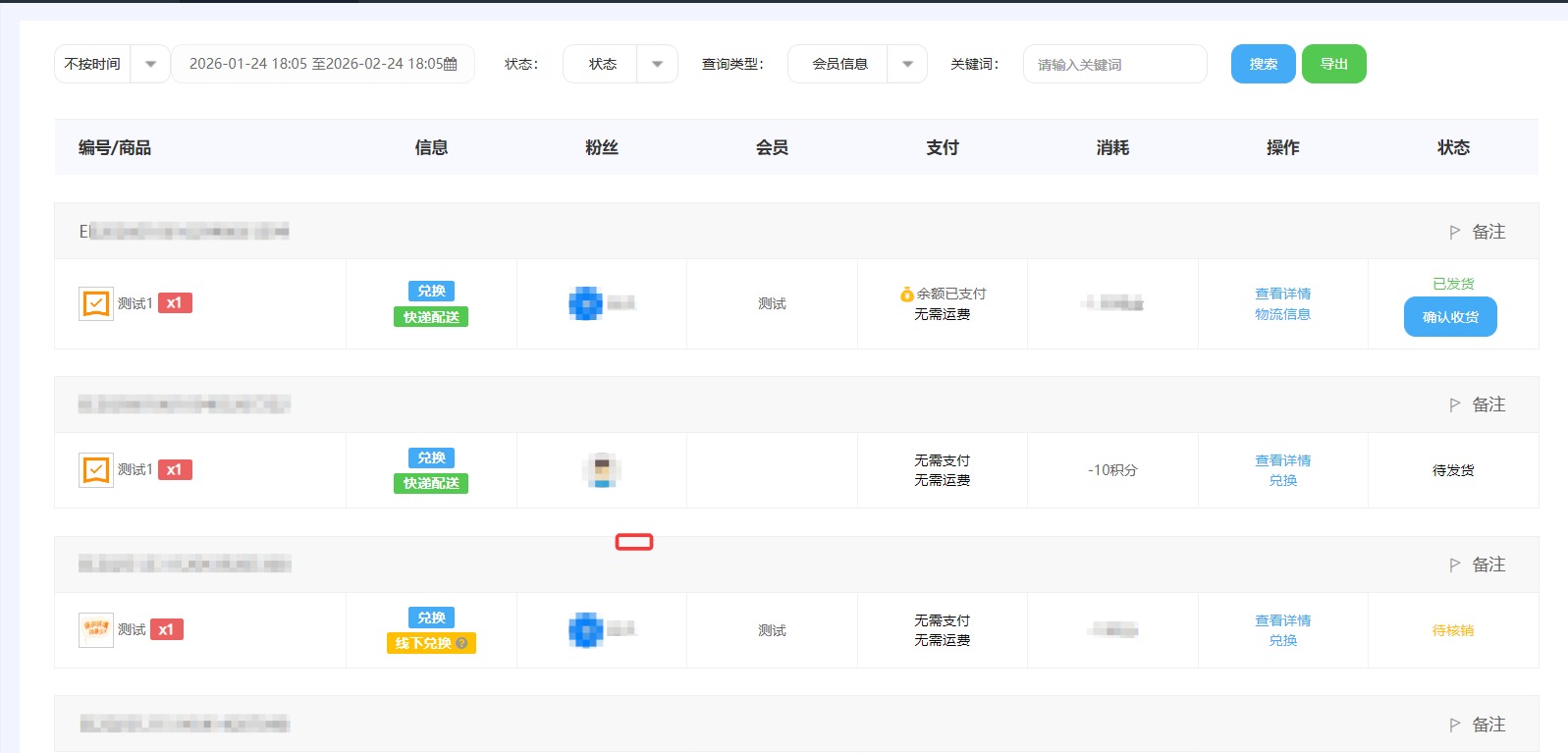The width and height of the screenshot is (1568, 753).
Task: Click the 余额已支付 payment text
Action: click(951, 294)
